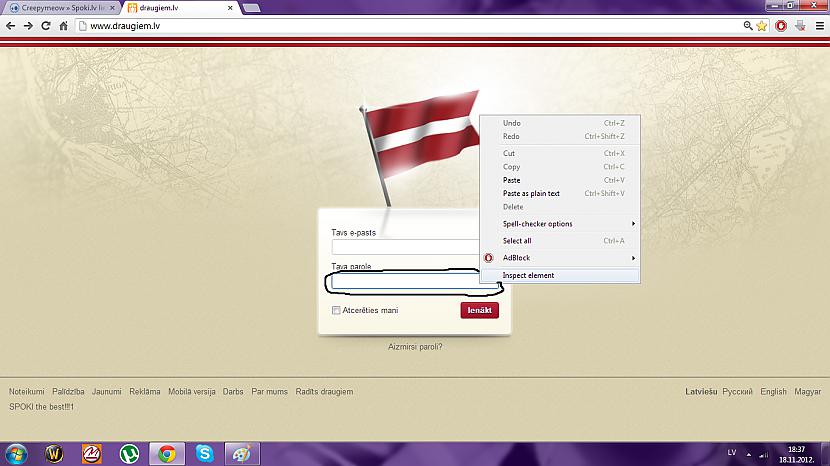Choose Delete in the context menu
The image size is (830, 466).
[x=560, y=207]
